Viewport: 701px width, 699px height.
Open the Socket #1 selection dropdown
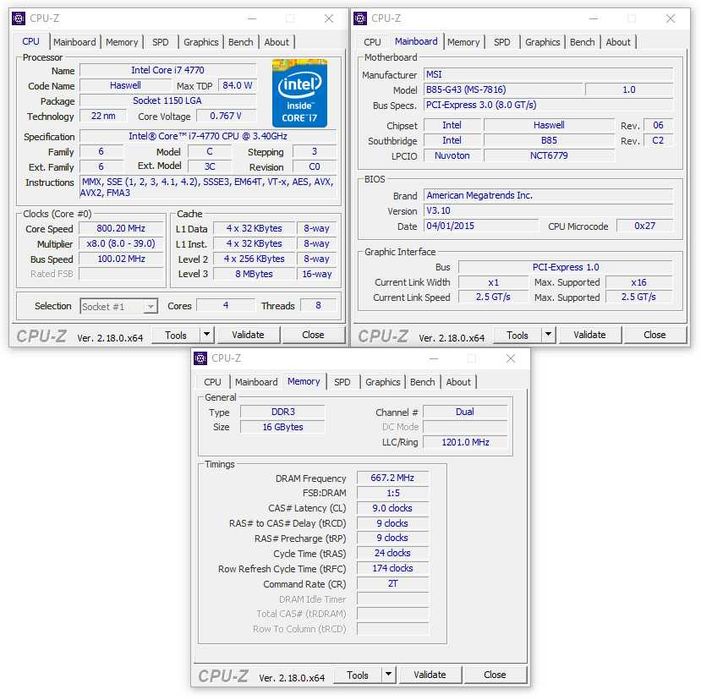click(x=118, y=306)
